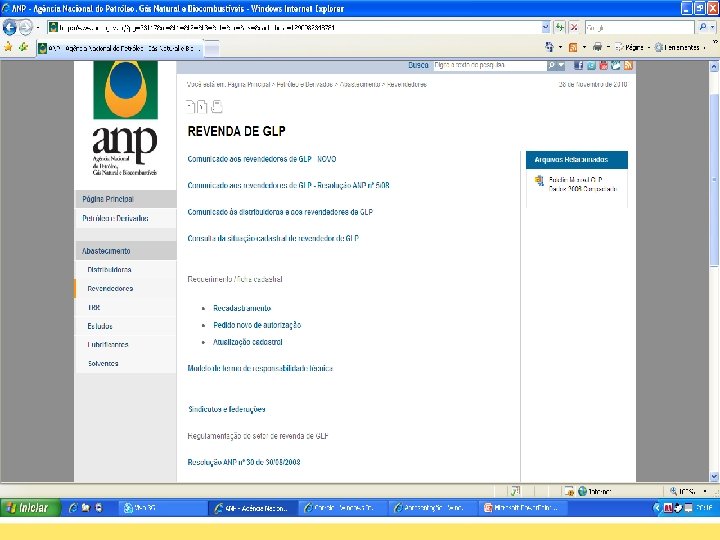The height and width of the screenshot is (540, 720).
Task: Click the orange RSS feeds toolbar icon
Action: pos(573,47)
